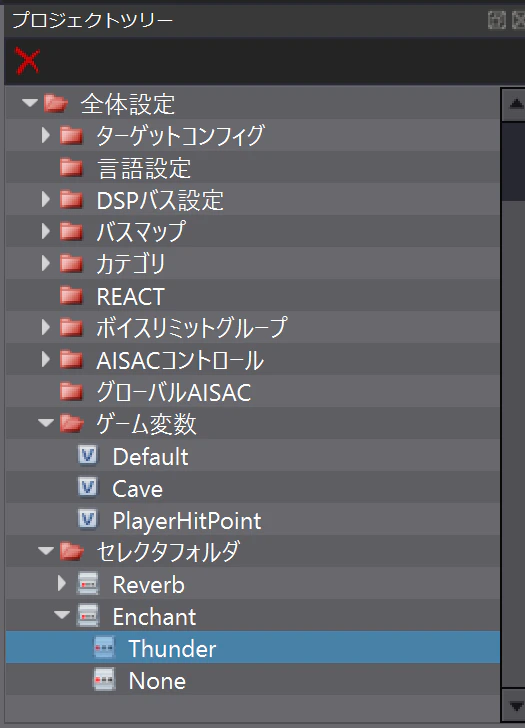Click the AISACコントロール folder icon
This screenshot has width=525, height=728.
(x=71, y=360)
